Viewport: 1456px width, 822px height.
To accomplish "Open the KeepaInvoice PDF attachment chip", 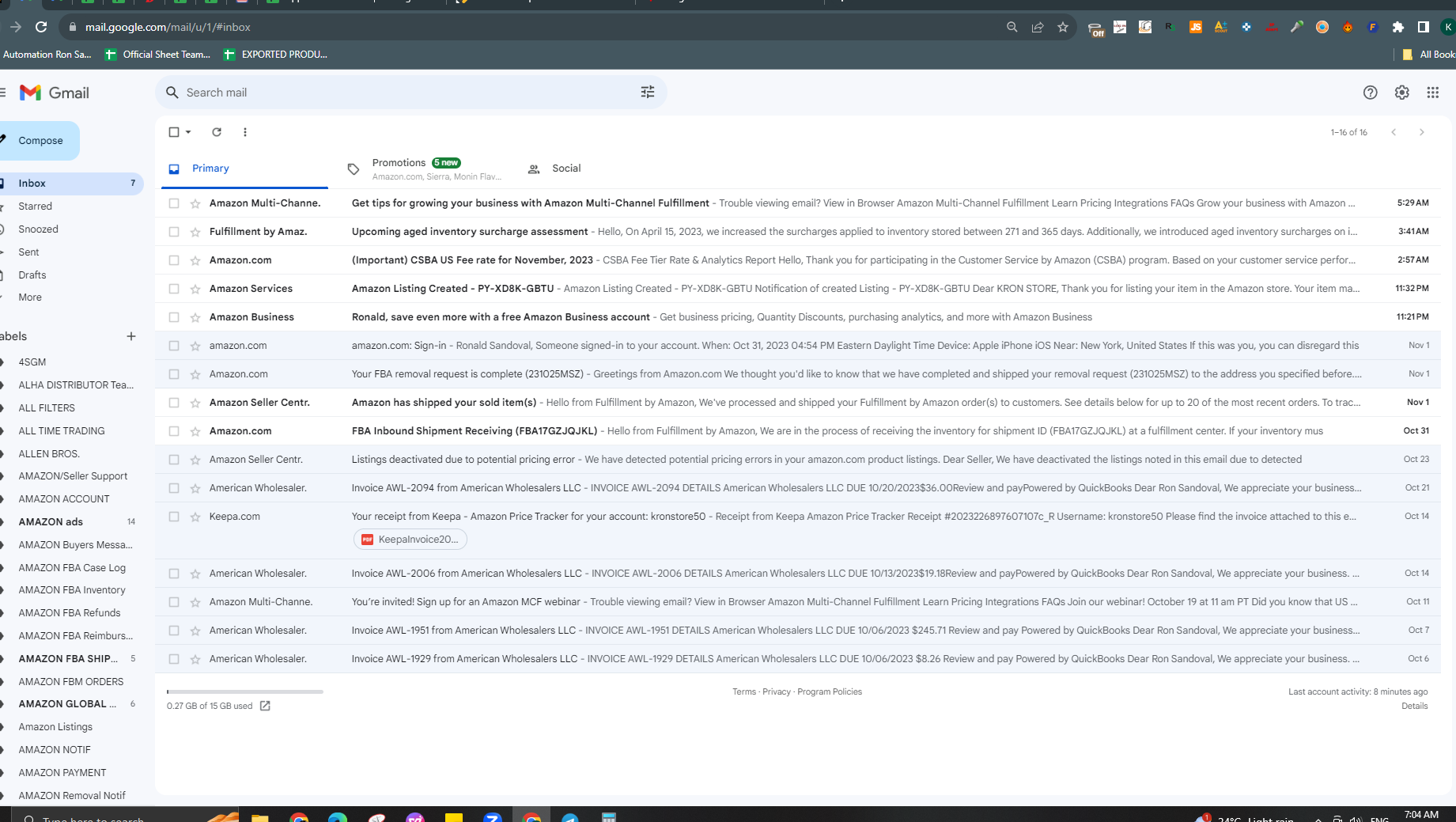I will click(x=410, y=540).
